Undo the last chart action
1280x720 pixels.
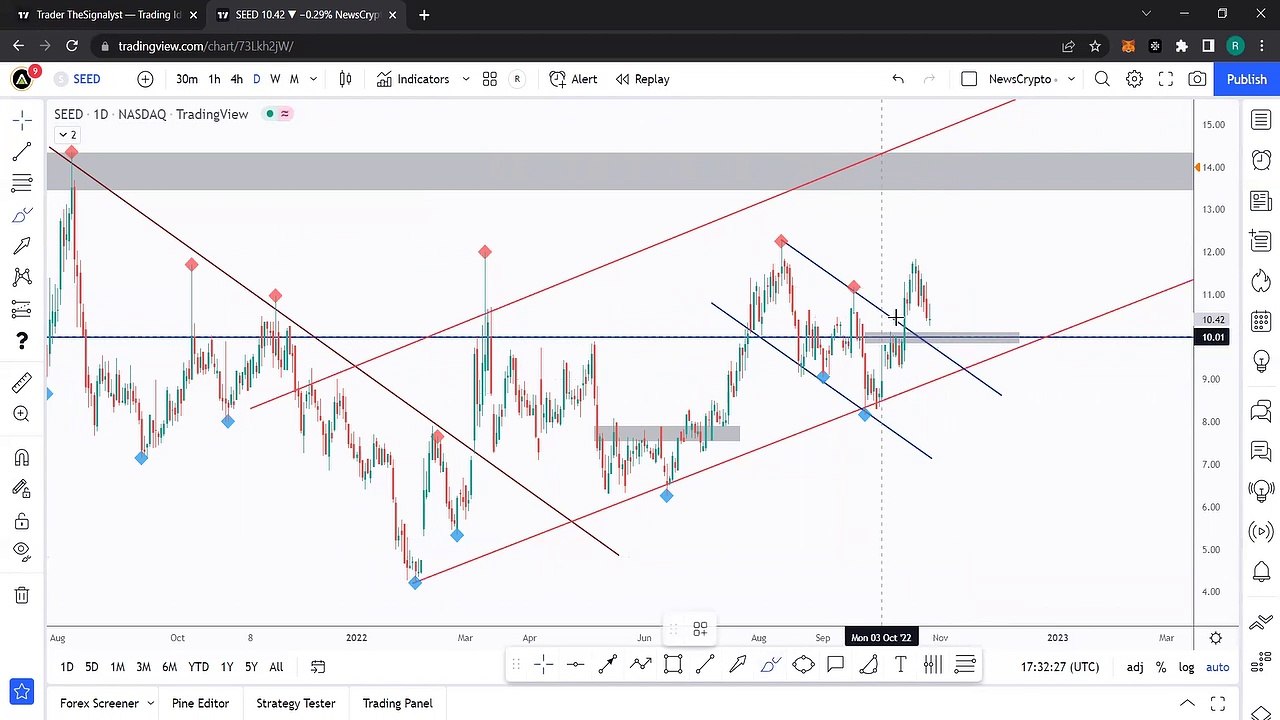[898, 79]
